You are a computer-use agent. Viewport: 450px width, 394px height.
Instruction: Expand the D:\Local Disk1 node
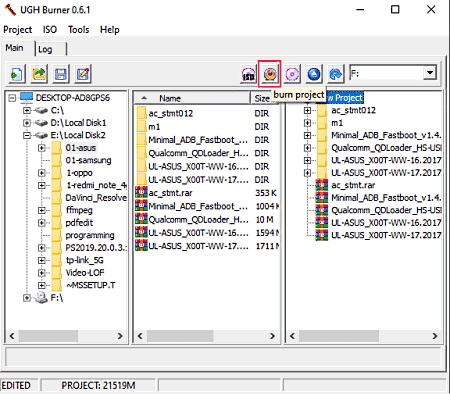27,123
